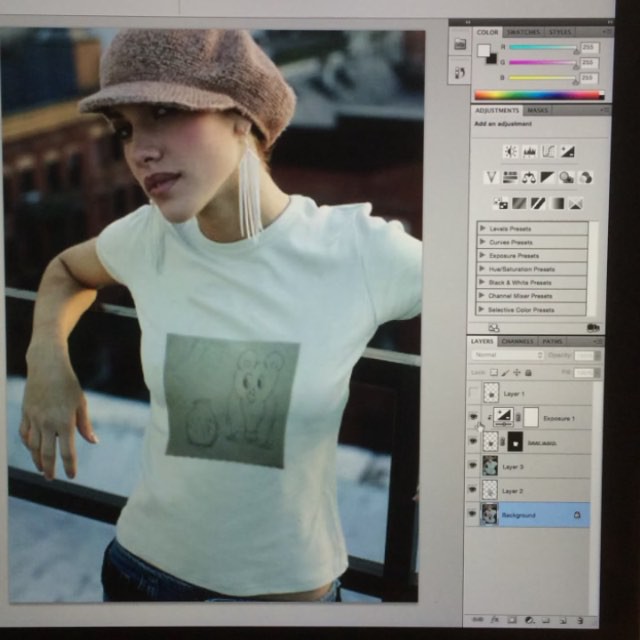Add a Brightness/Contrast adjustment
640x640 pixels.
tap(511, 152)
